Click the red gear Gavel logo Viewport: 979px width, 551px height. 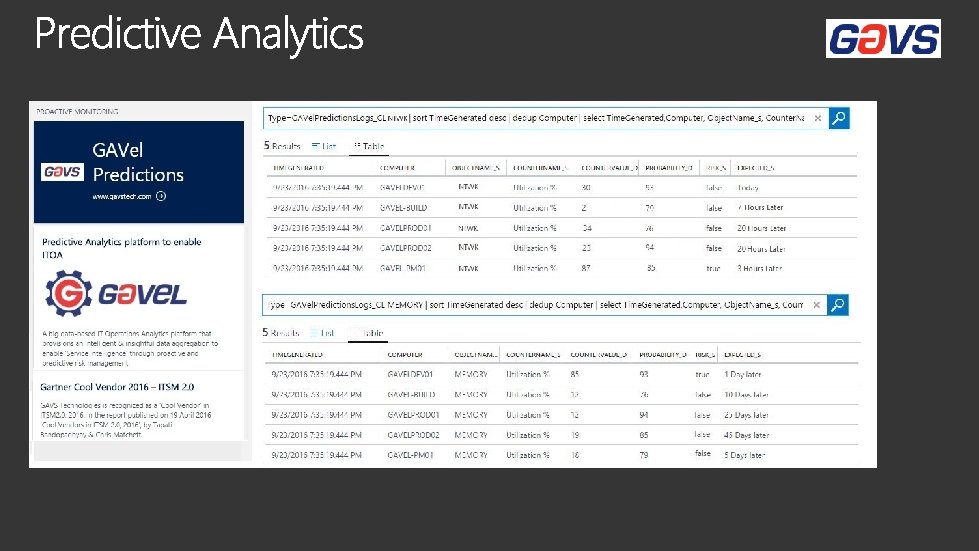click(69, 293)
